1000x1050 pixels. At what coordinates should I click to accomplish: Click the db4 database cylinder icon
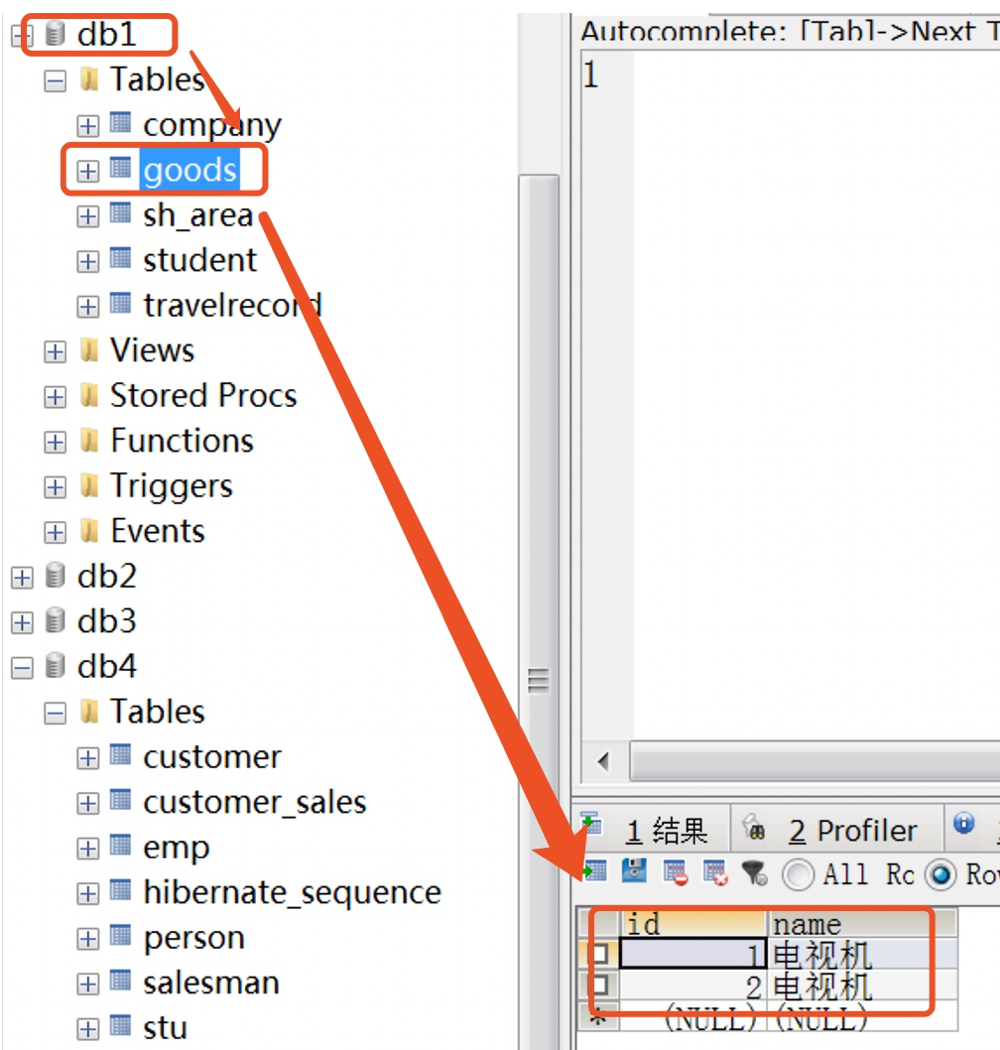pyautogui.click(x=55, y=666)
